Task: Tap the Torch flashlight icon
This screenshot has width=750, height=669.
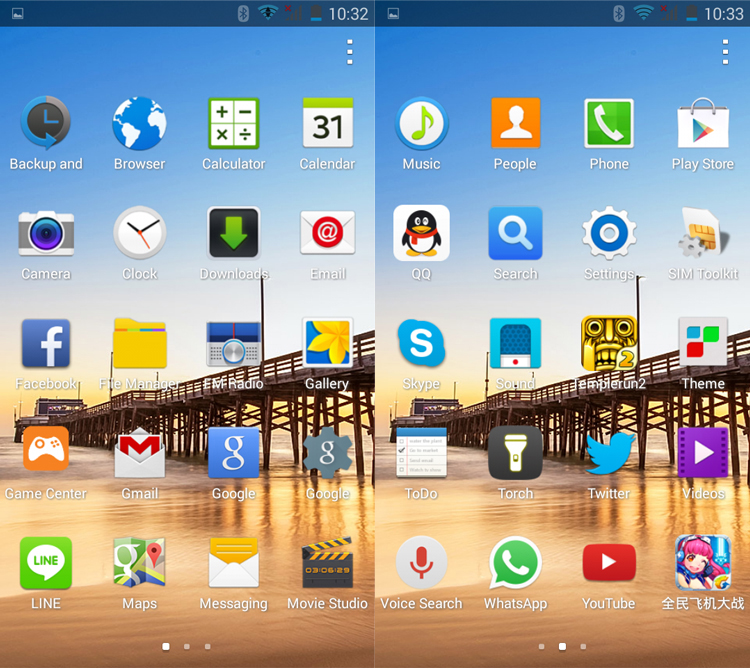Action: [515, 454]
